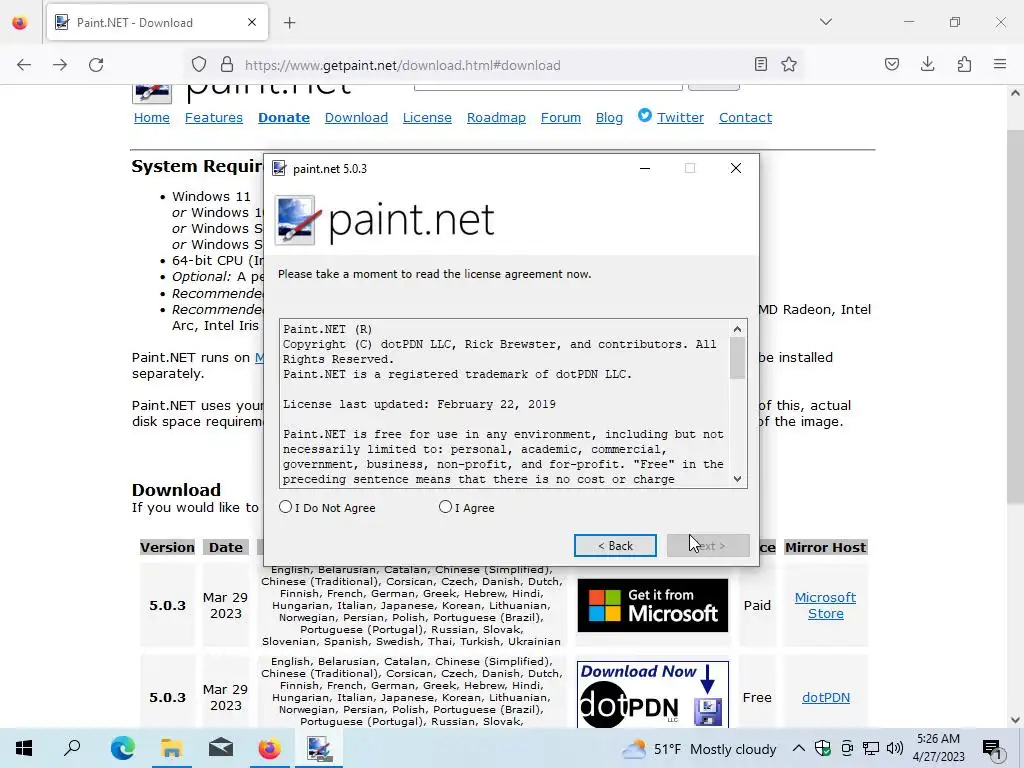
Task: Click the Microsoft Store mirror link
Action: (x=825, y=605)
